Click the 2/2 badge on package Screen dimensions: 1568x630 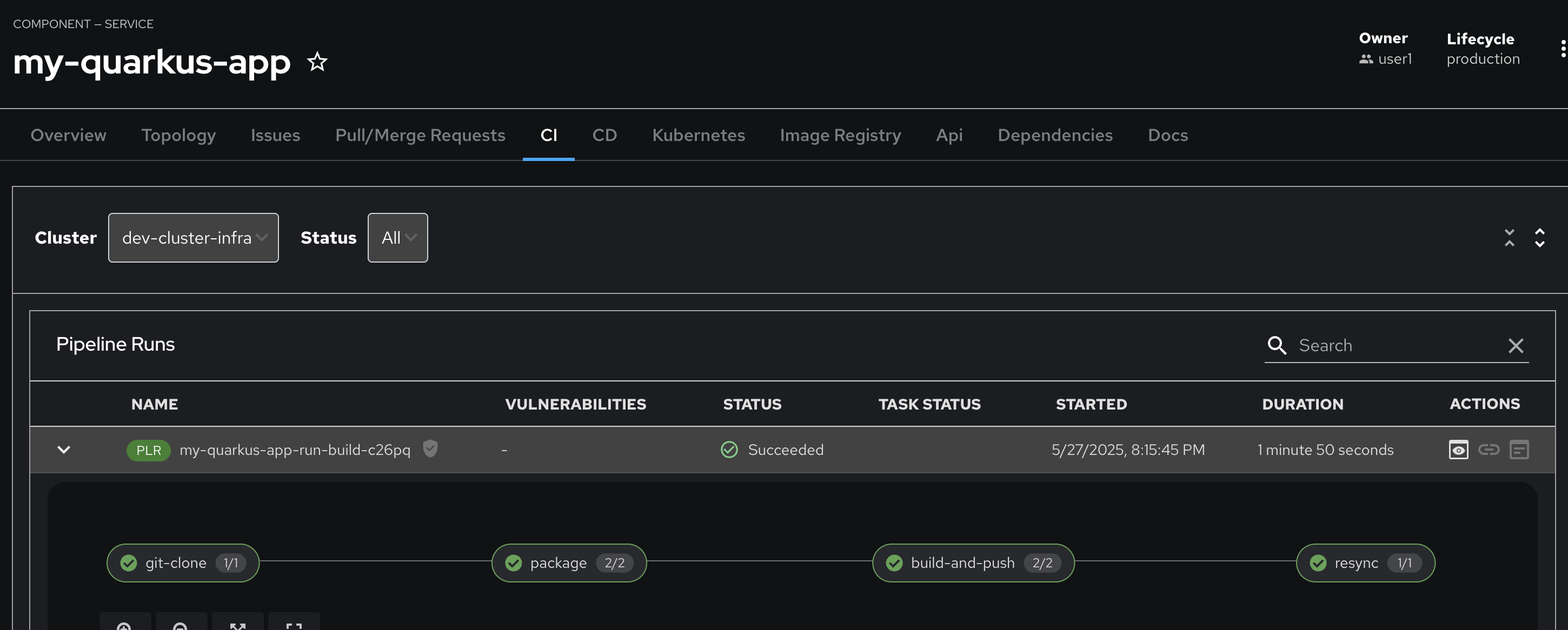click(x=614, y=563)
